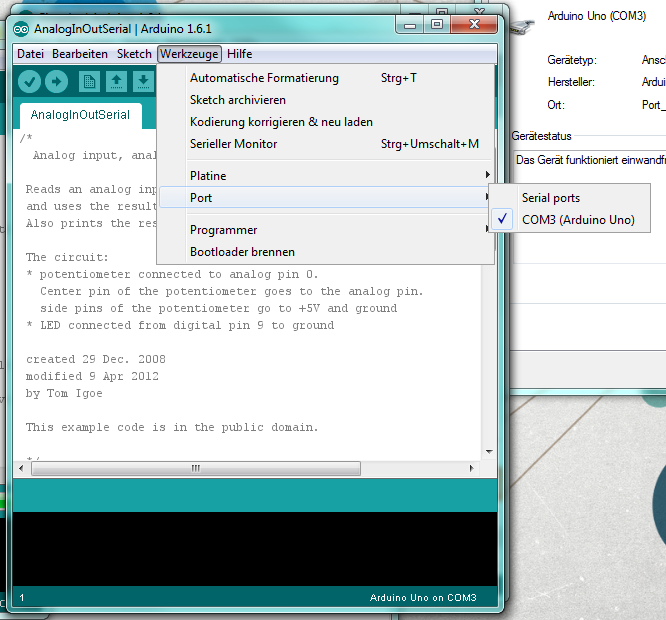Viewport: 666px width, 620px height.
Task: Open a sketch with the up-arrow icon
Action: pos(116,82)
